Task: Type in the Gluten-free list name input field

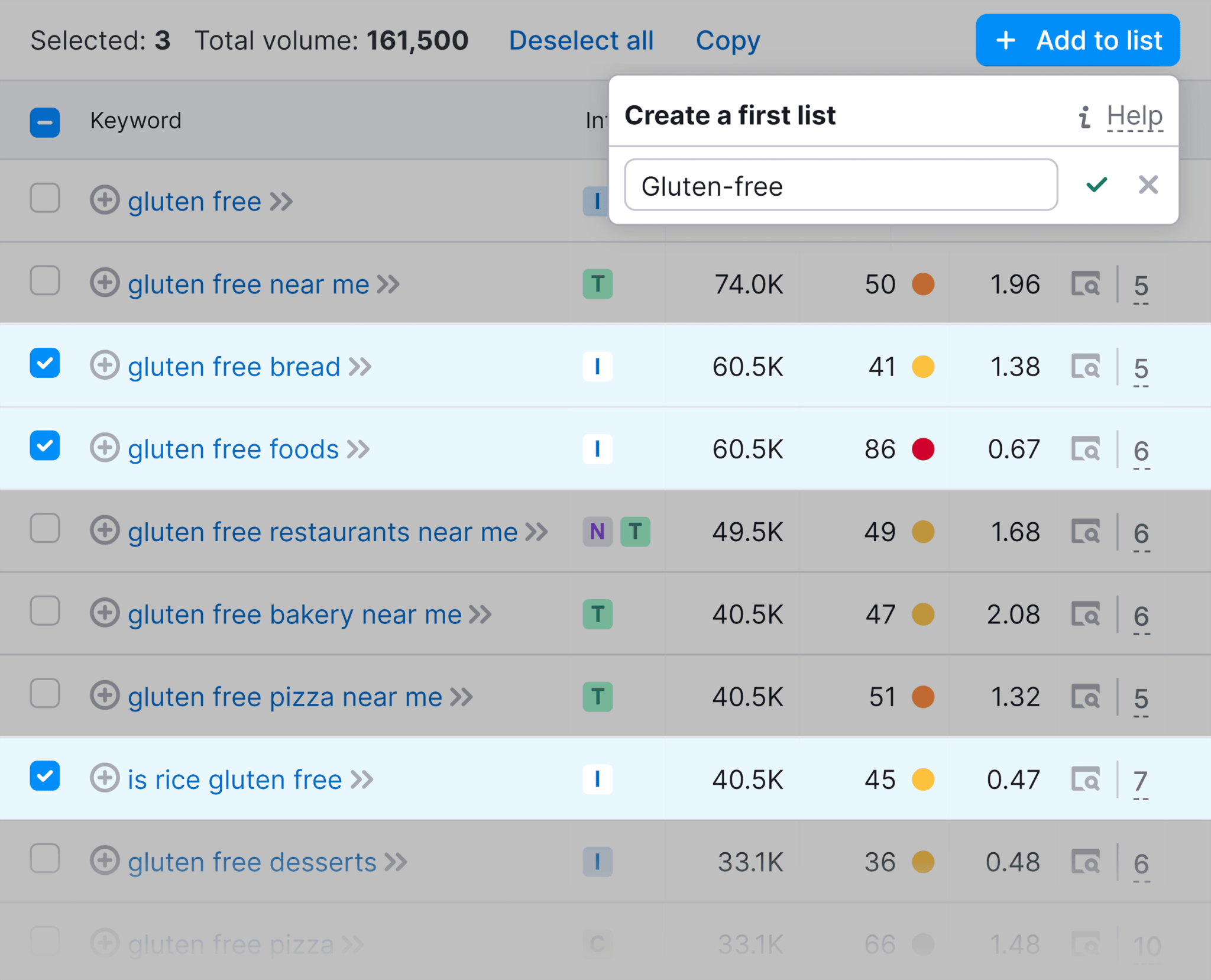Action: coord(840,184)
